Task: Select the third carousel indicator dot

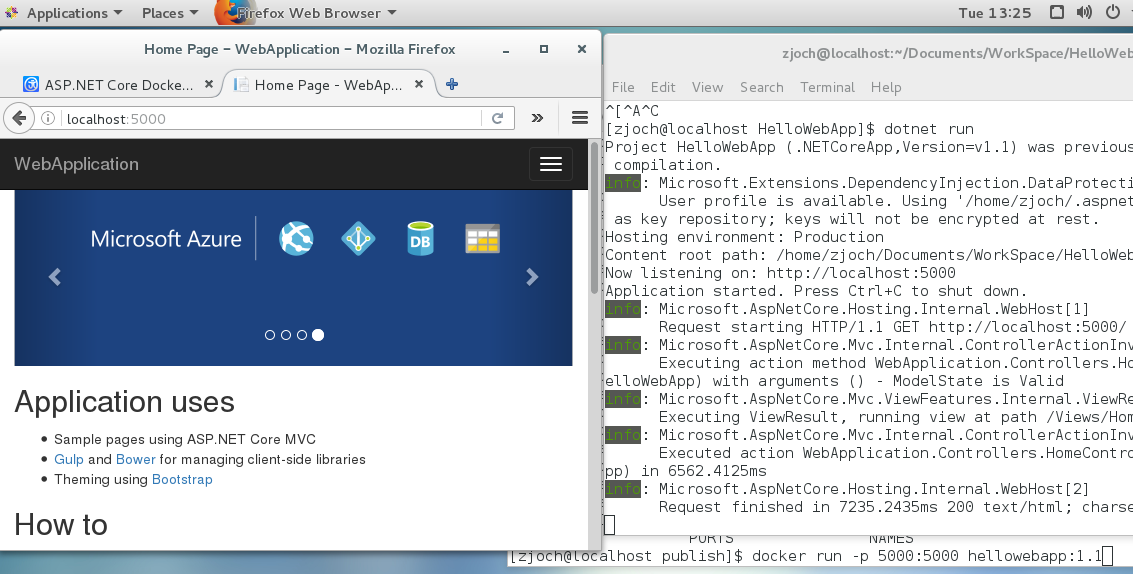Action: click(x=302, y=335)
